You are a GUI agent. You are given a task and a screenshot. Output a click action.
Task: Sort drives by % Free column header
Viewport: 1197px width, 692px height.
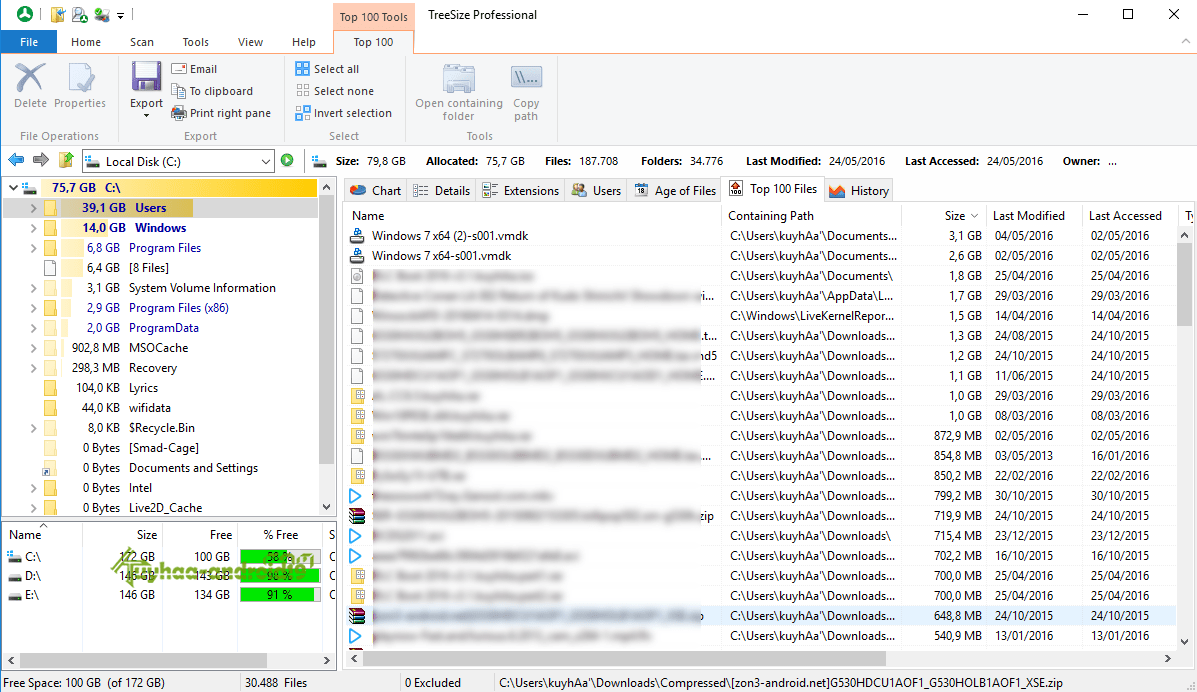coord(280,535)
